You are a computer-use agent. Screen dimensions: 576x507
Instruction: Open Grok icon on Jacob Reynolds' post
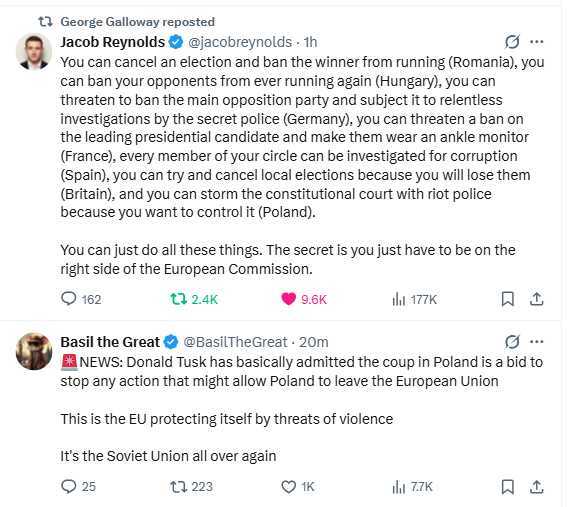click(512, 42)
